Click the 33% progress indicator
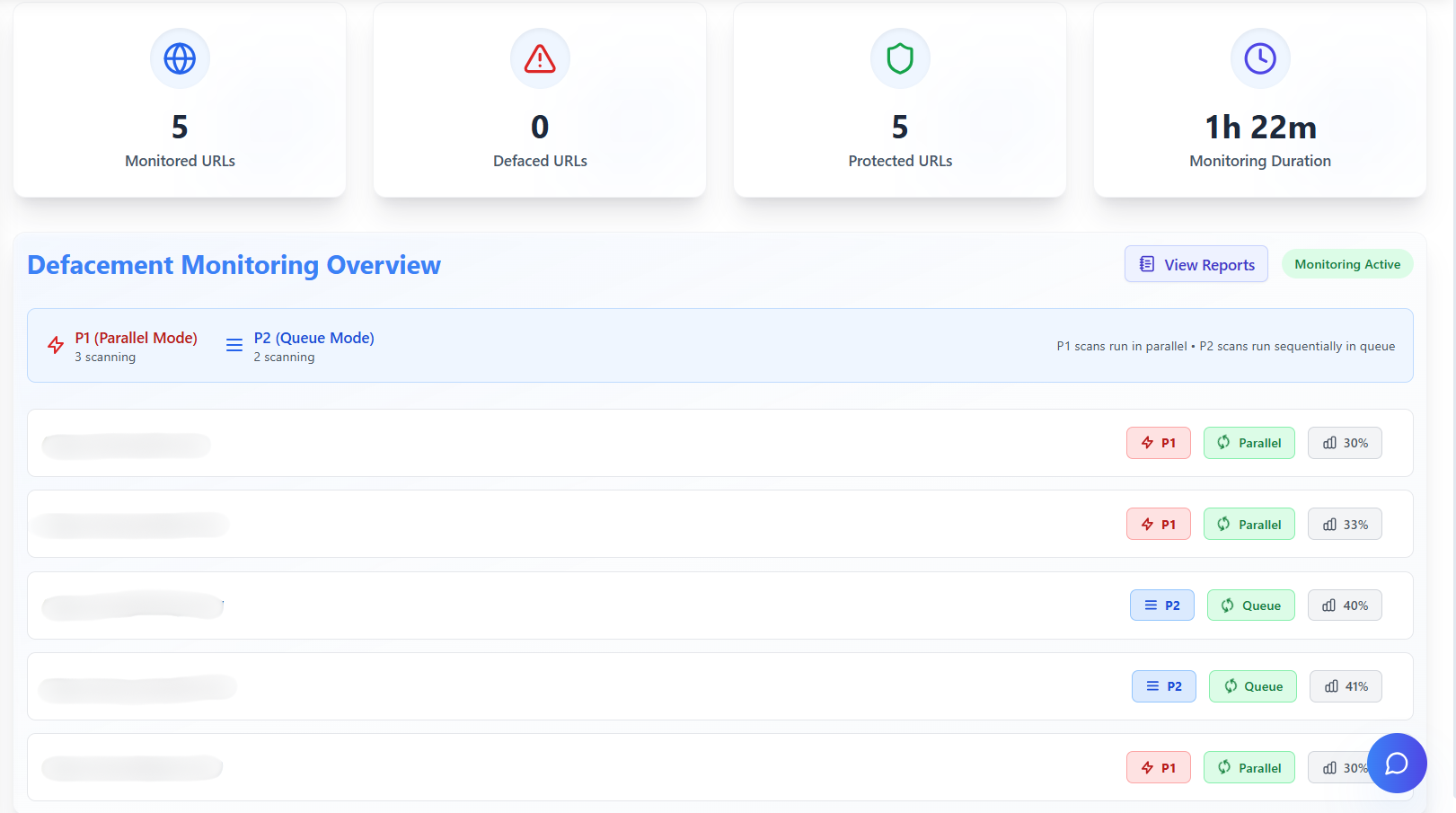This screenshot has width=1456, height=813. click(1345, 525)
